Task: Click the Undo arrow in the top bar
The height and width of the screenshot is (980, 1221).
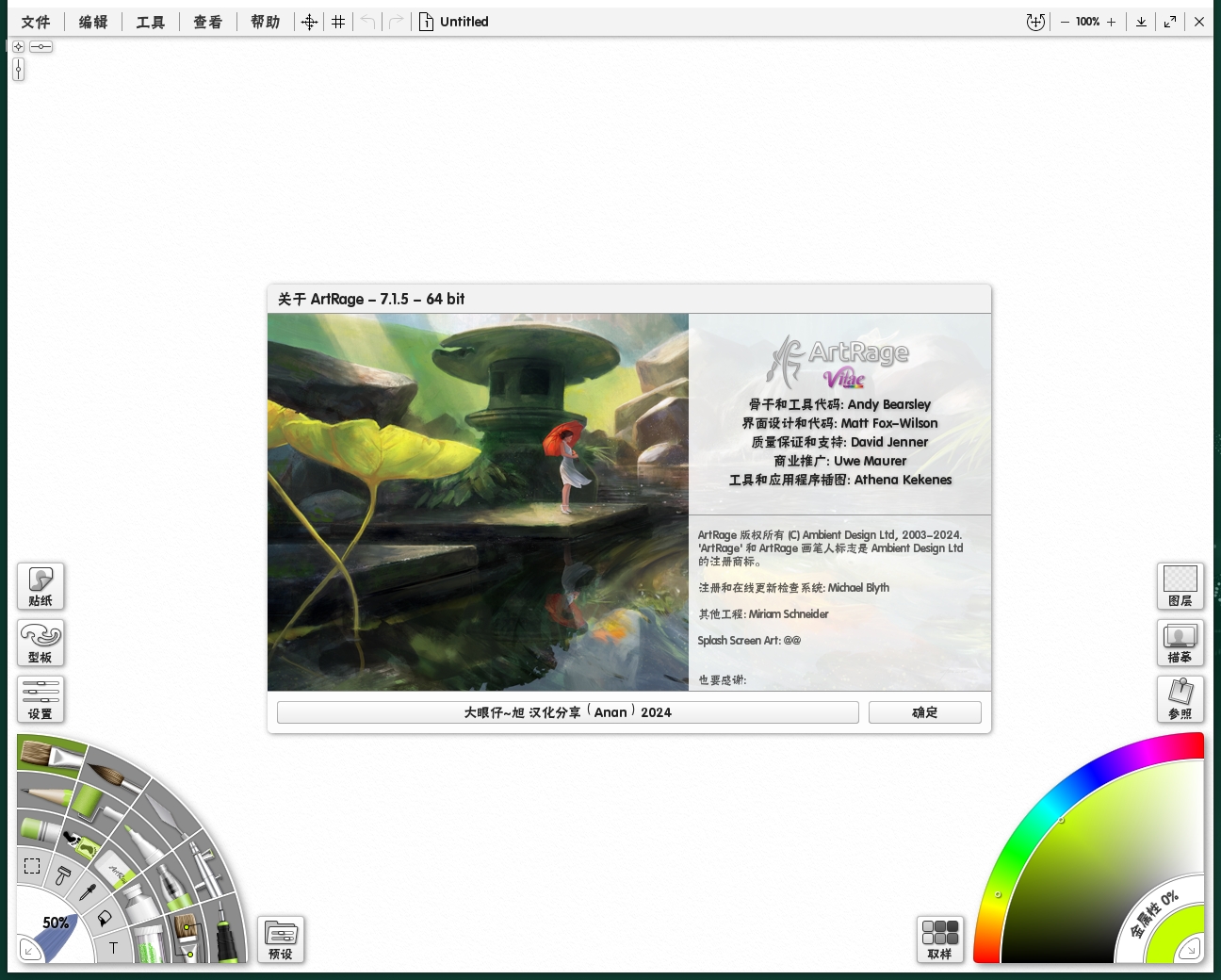Action: coord(367,21)
